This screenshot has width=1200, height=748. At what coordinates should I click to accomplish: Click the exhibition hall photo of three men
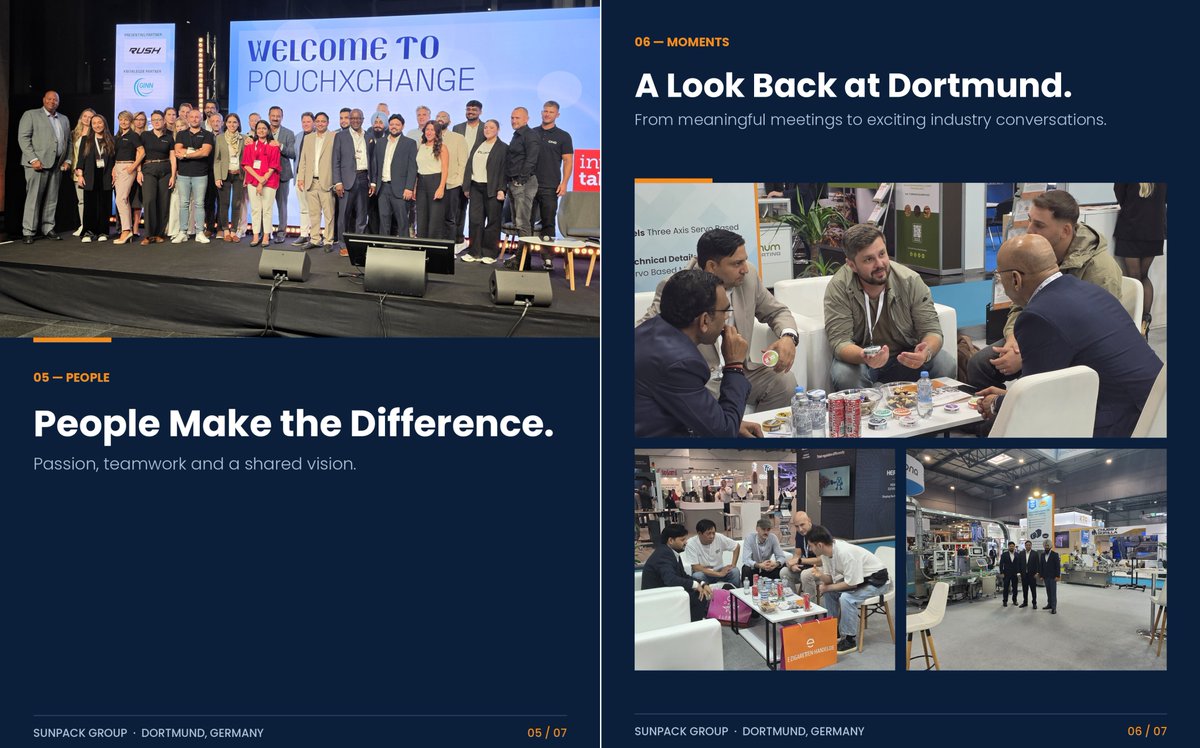click(1036, 559)
